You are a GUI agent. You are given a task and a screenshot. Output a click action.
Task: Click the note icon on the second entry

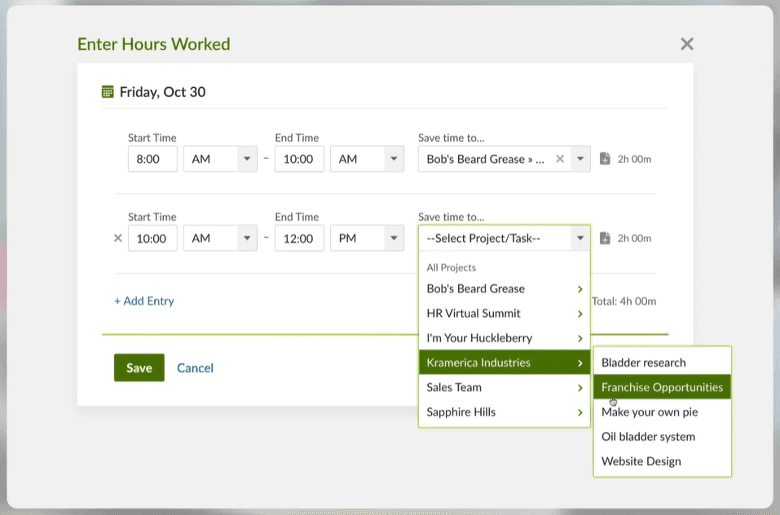click(604, 238)
